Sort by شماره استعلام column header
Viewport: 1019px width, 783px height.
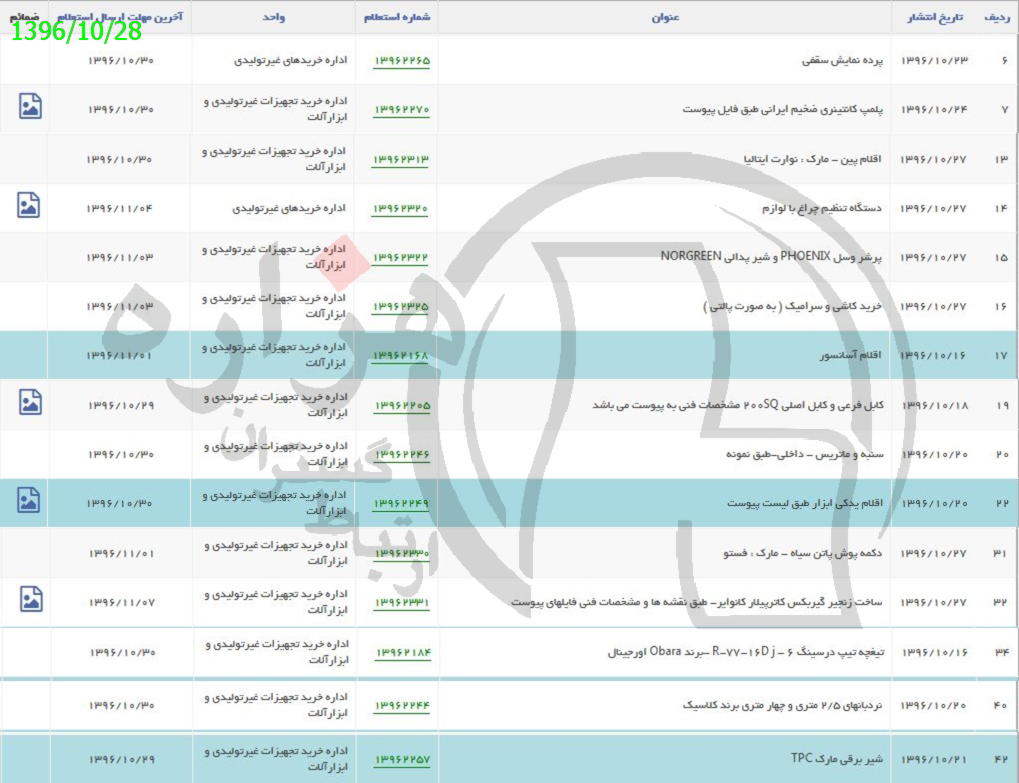(x=396, y=18)
